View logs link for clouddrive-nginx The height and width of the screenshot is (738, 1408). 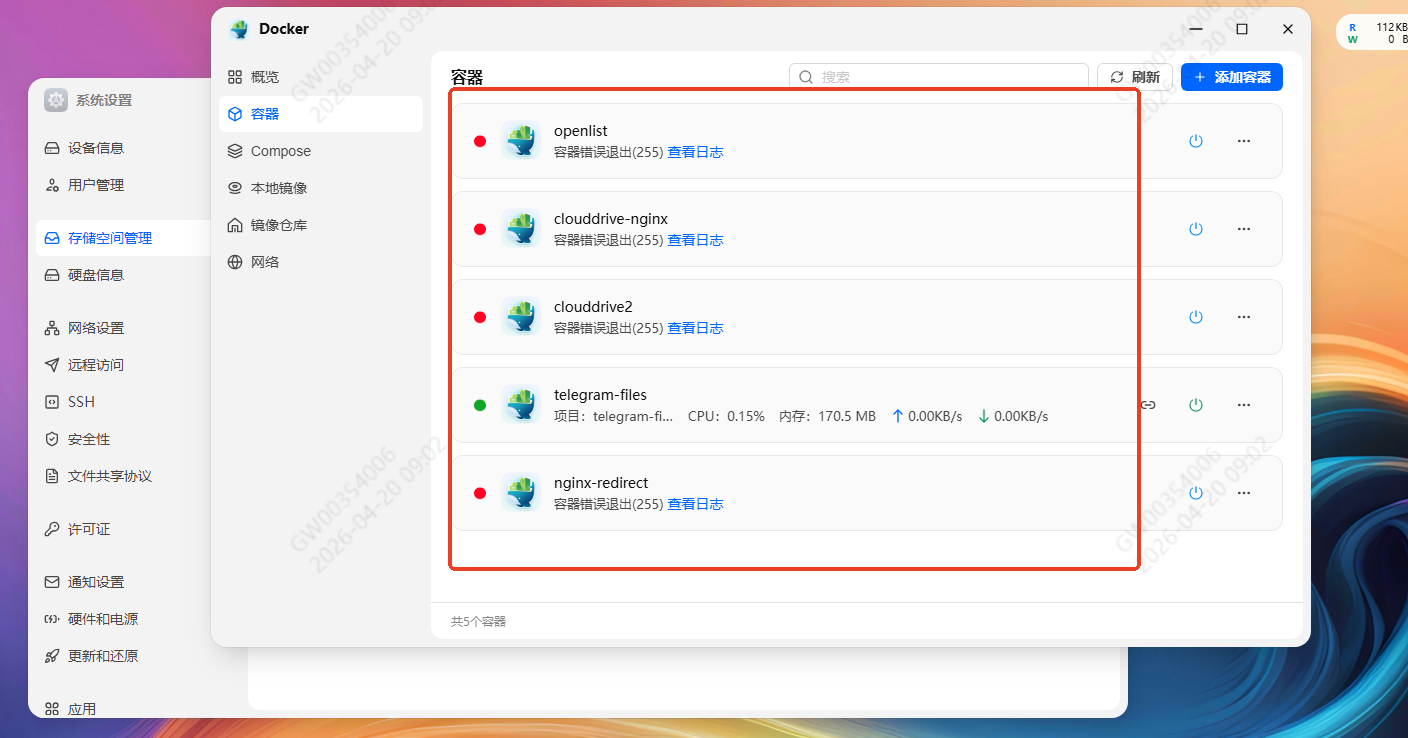[x=695, y=240]
